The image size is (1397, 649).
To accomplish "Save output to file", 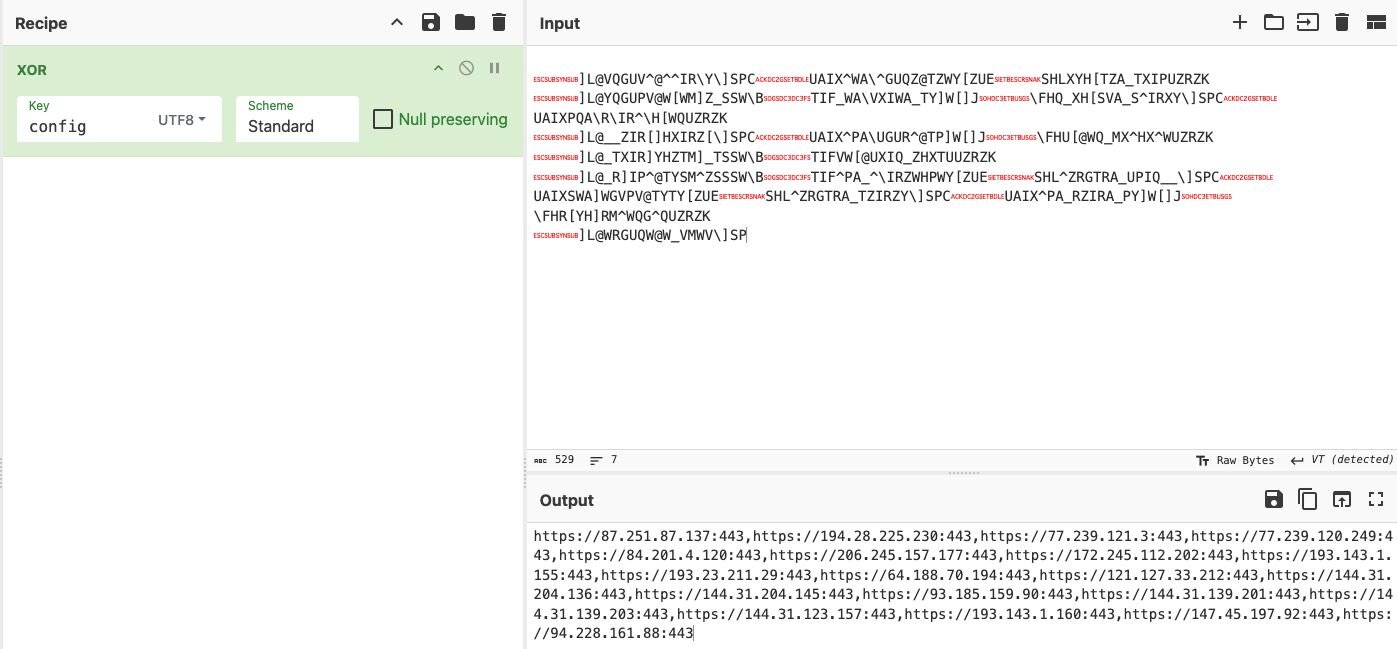I will pos(1273,499).
